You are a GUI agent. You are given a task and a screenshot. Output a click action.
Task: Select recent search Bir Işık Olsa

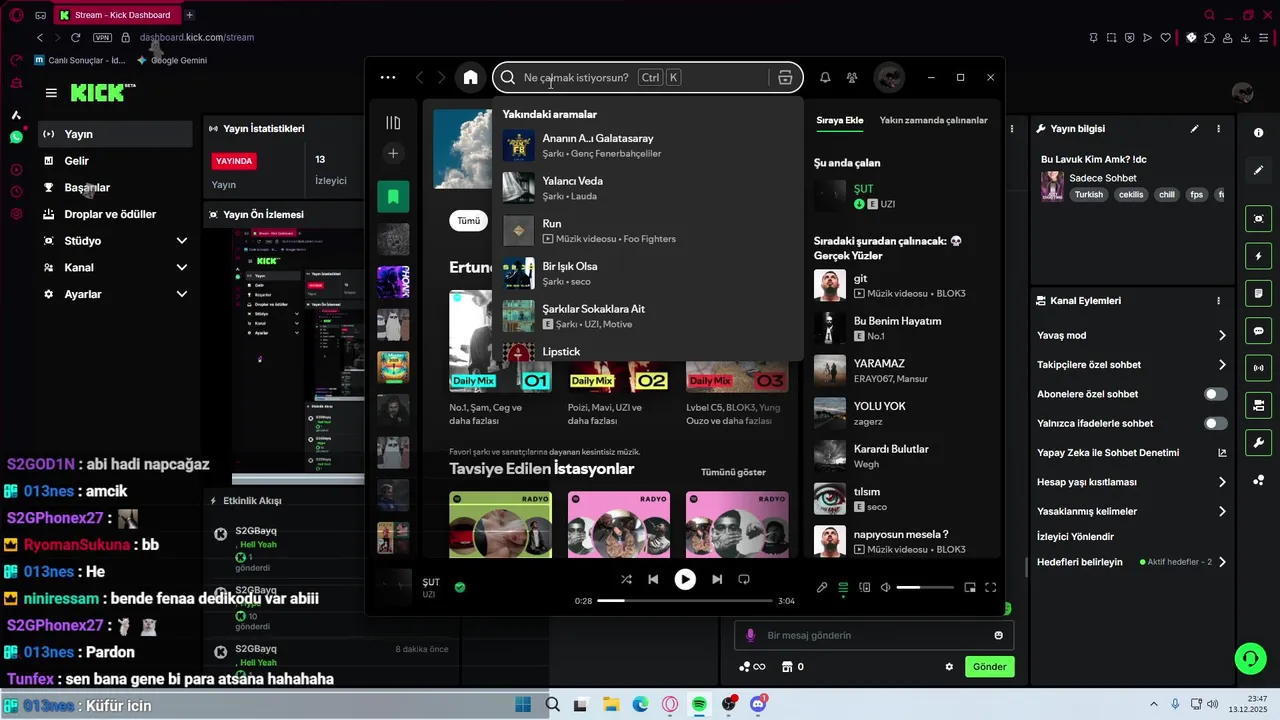(x=648, y=274)
